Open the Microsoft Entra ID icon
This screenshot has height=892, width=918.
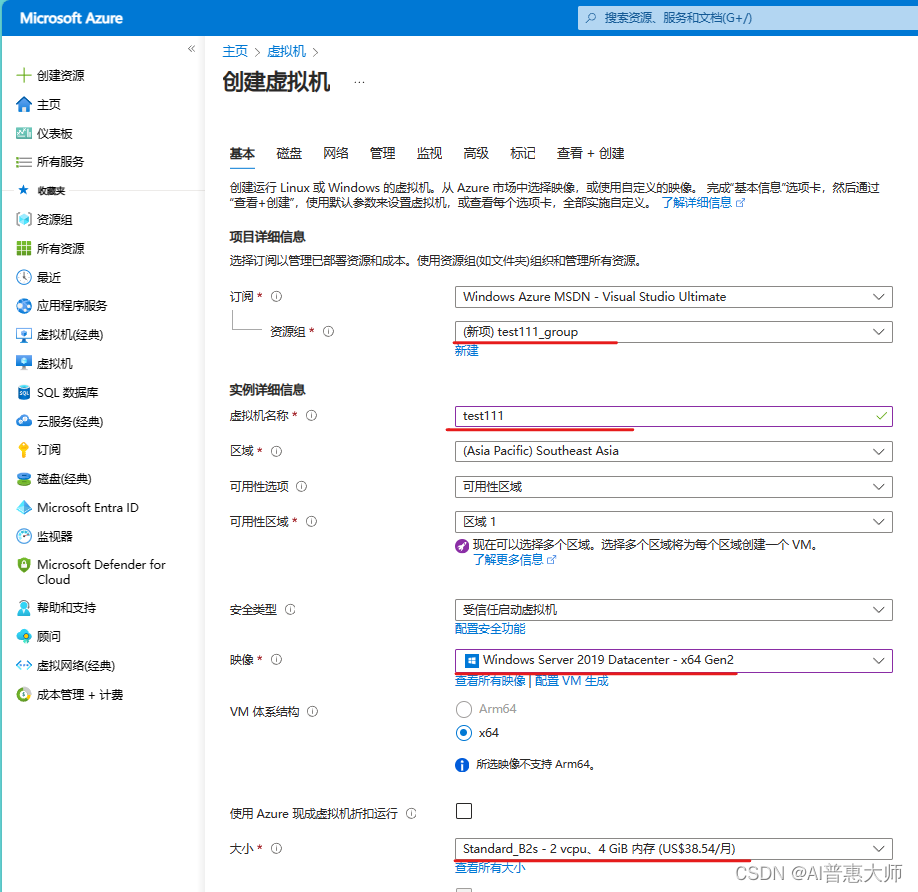(23, 507)
